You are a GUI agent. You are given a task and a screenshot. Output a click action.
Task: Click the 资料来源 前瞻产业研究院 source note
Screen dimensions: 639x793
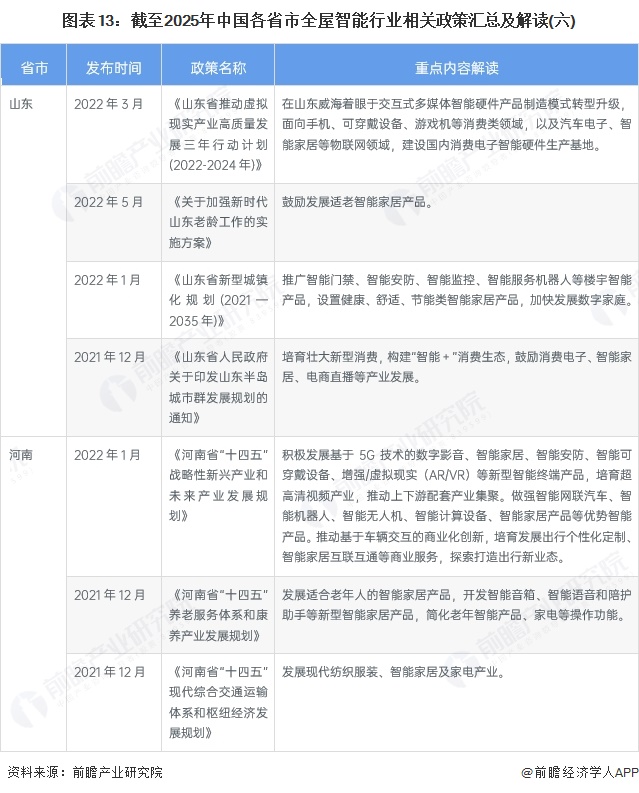pyautogui.click(x=84, y=773)
